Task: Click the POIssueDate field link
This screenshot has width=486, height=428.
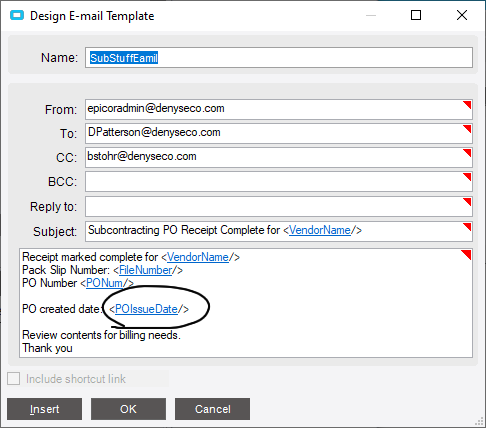Action: click(x=146, y=309)
